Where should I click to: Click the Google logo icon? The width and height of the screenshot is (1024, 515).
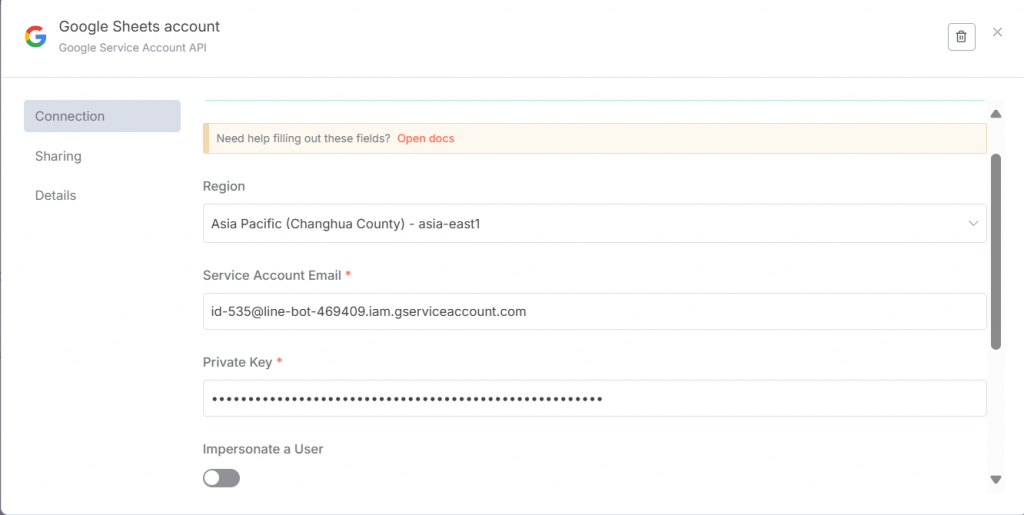(x=35, y=37)
